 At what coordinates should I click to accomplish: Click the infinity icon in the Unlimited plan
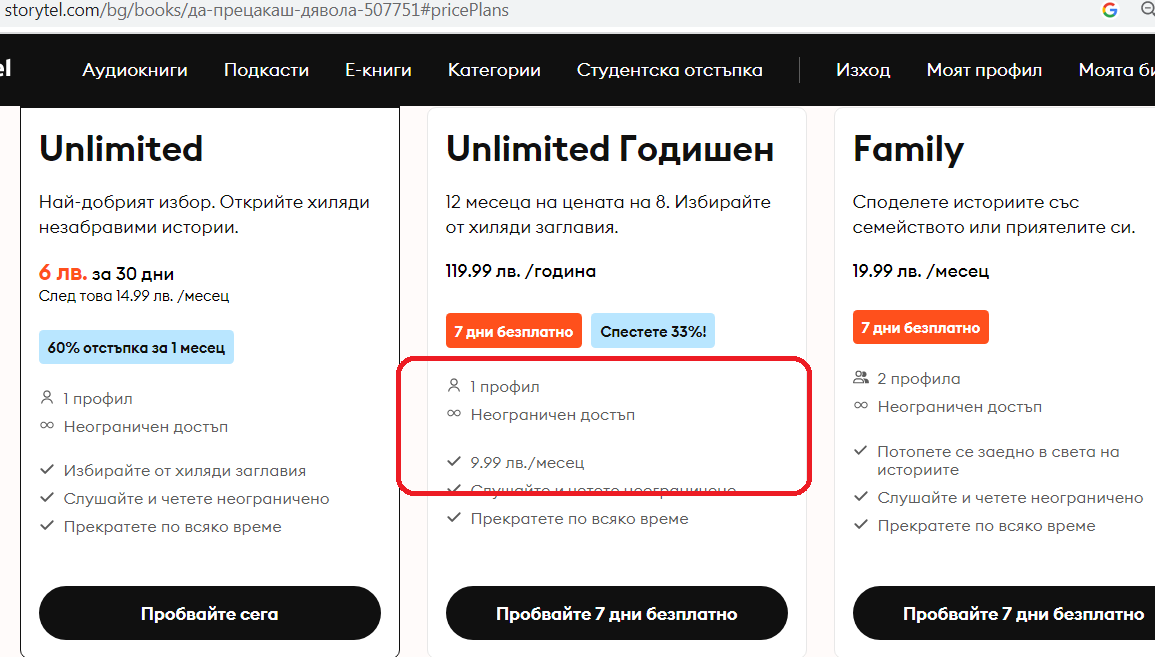click(46, 427)
